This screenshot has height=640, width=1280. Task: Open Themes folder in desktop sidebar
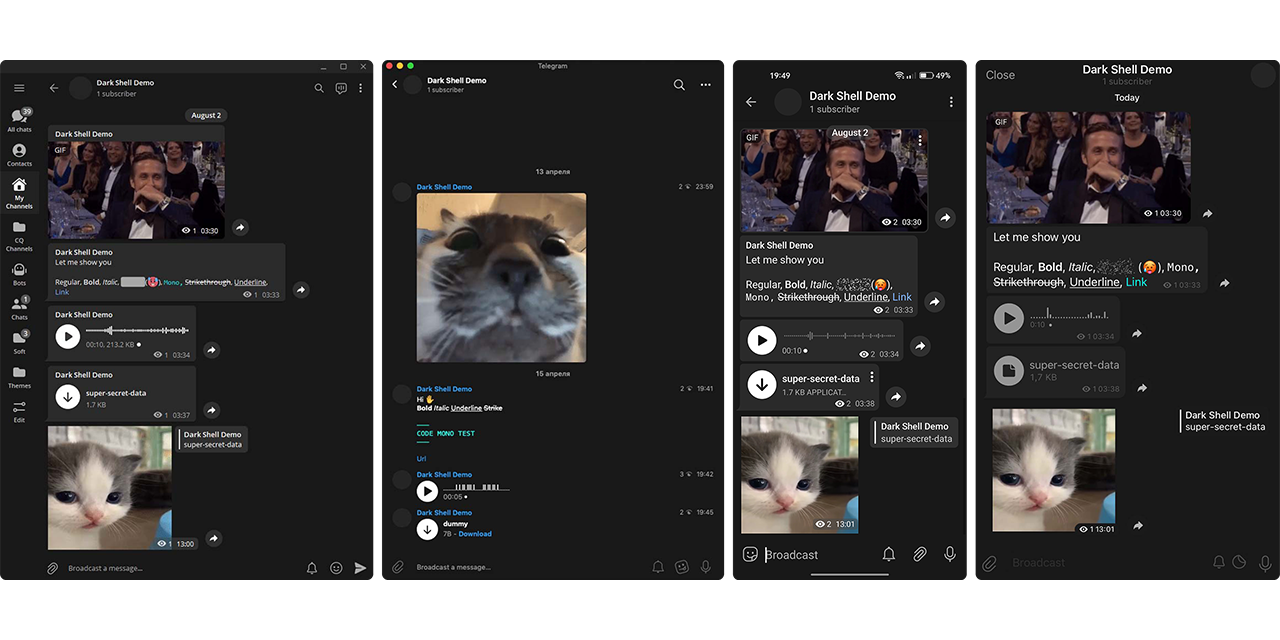pyautogui.click(x=19, y=377)
